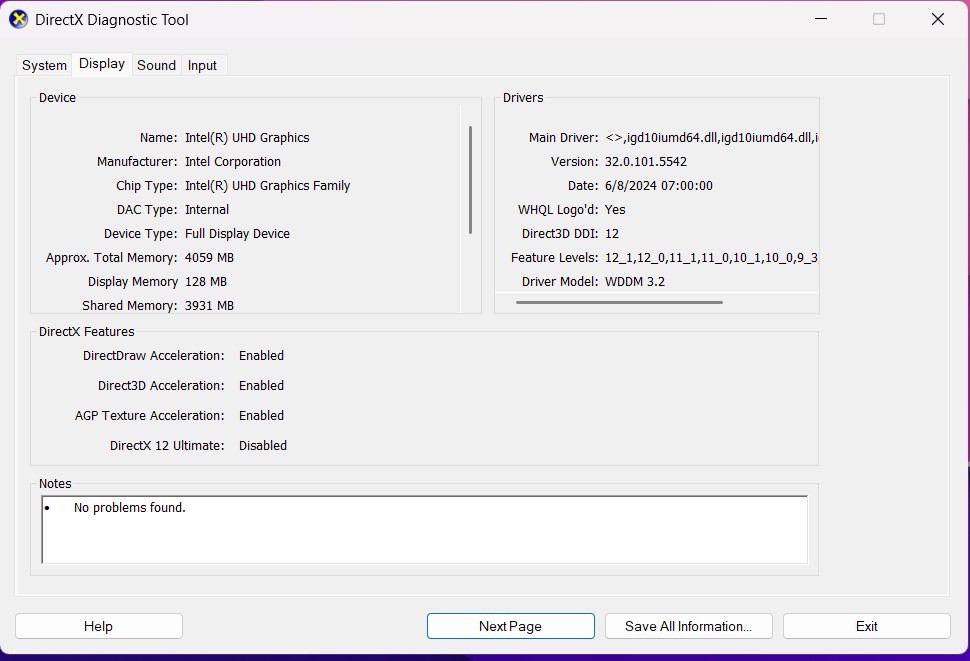Minimize the DirectX Diagnostic Tool window
This screenshot has height=661, width=970.
tap(820, 19)
